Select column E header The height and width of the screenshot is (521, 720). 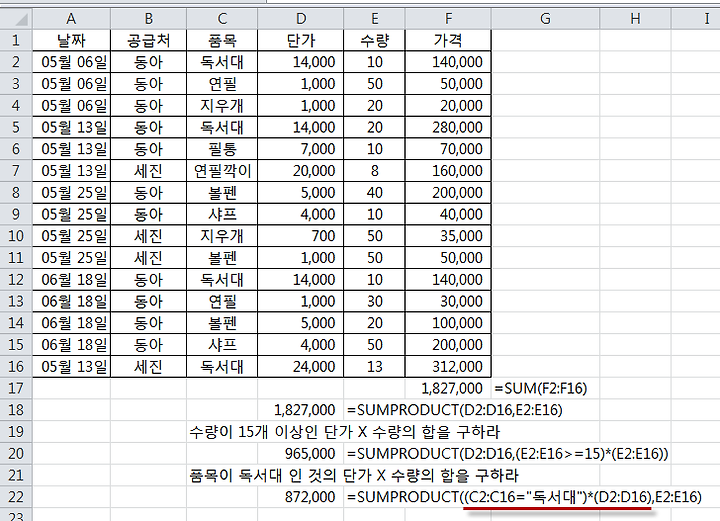374,19
